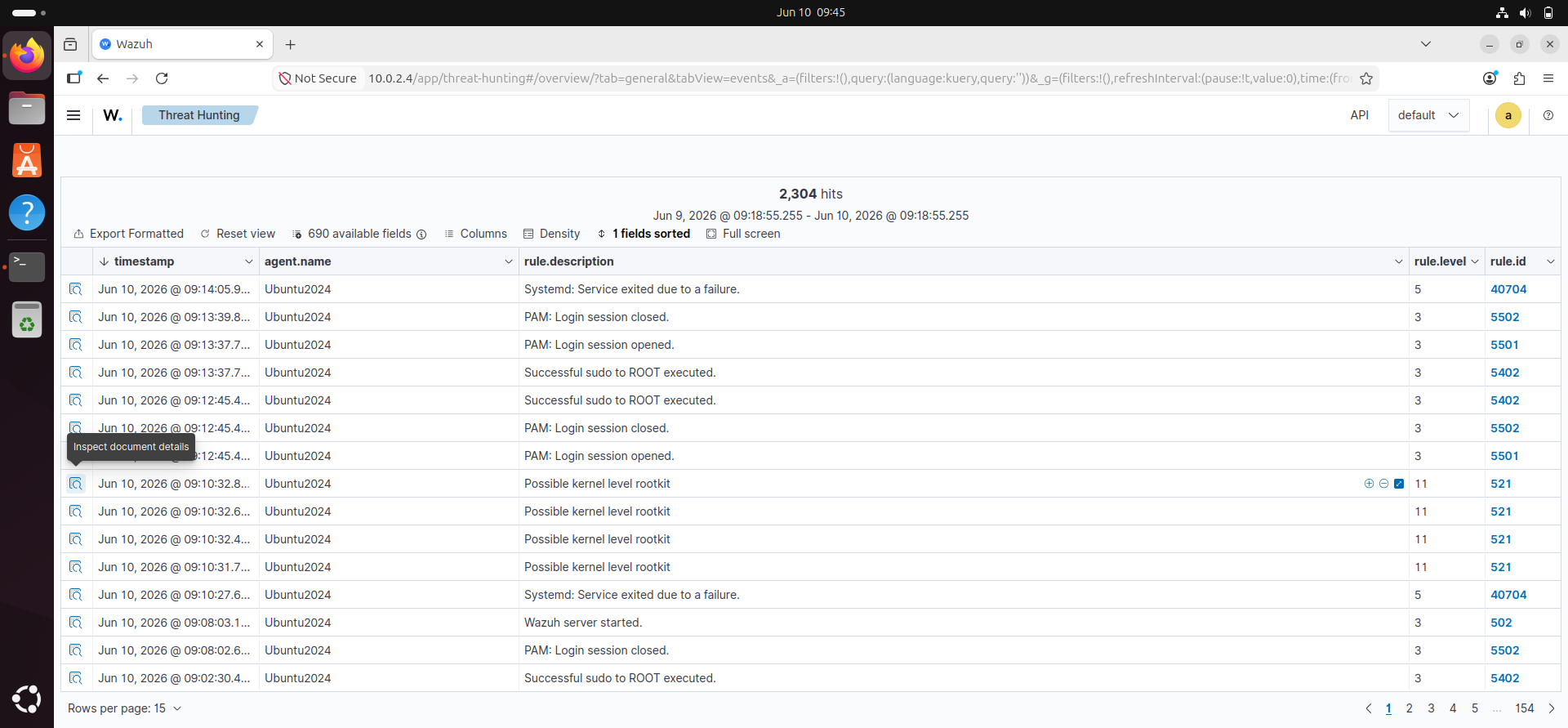The image size is (1568, 728).
Task: Inspect document for 09:10:31.7 rootkit row
Action: [x=76, y=567]
